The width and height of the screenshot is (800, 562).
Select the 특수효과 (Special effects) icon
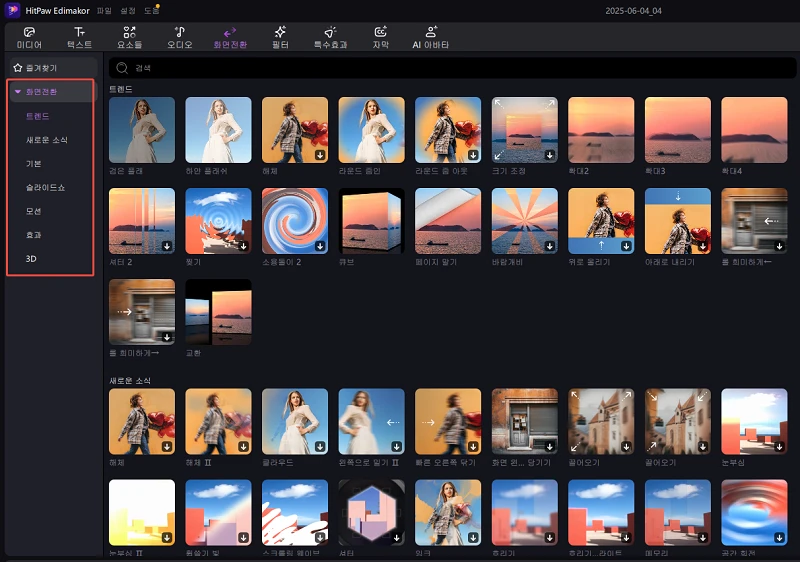pos(330,32)
